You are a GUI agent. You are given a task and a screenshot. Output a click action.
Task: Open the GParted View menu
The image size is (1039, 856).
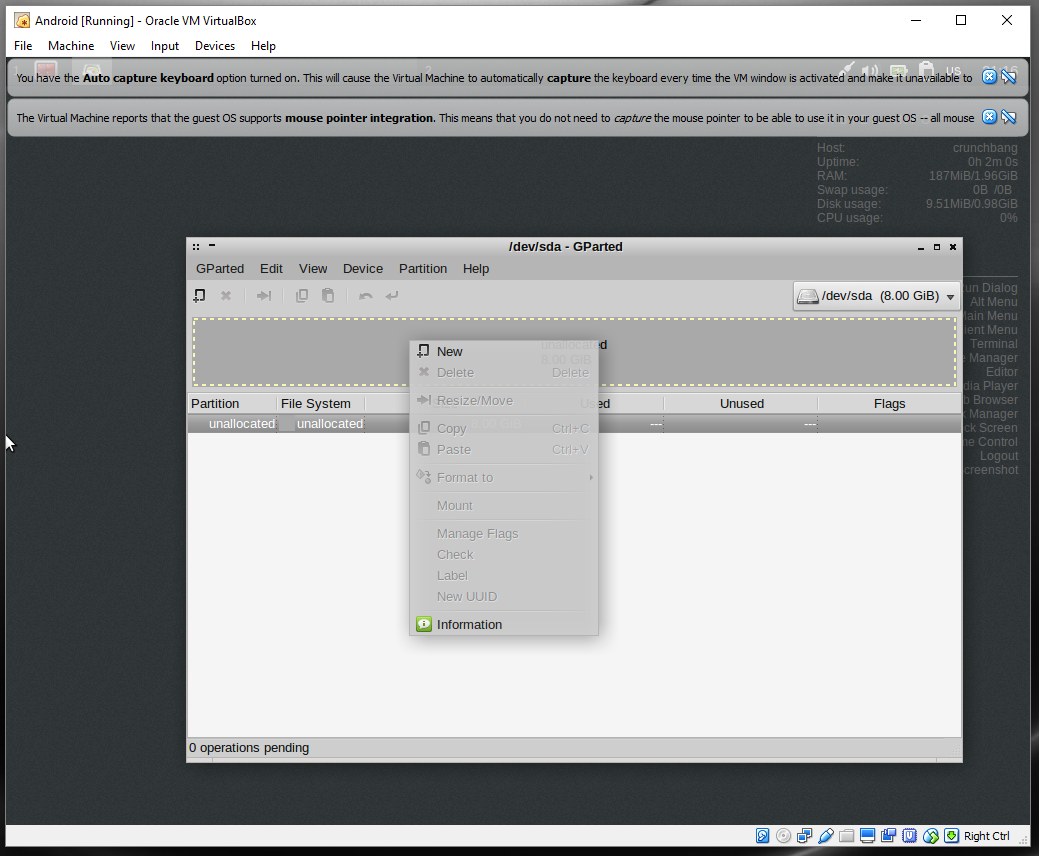(x=313, y=268)
